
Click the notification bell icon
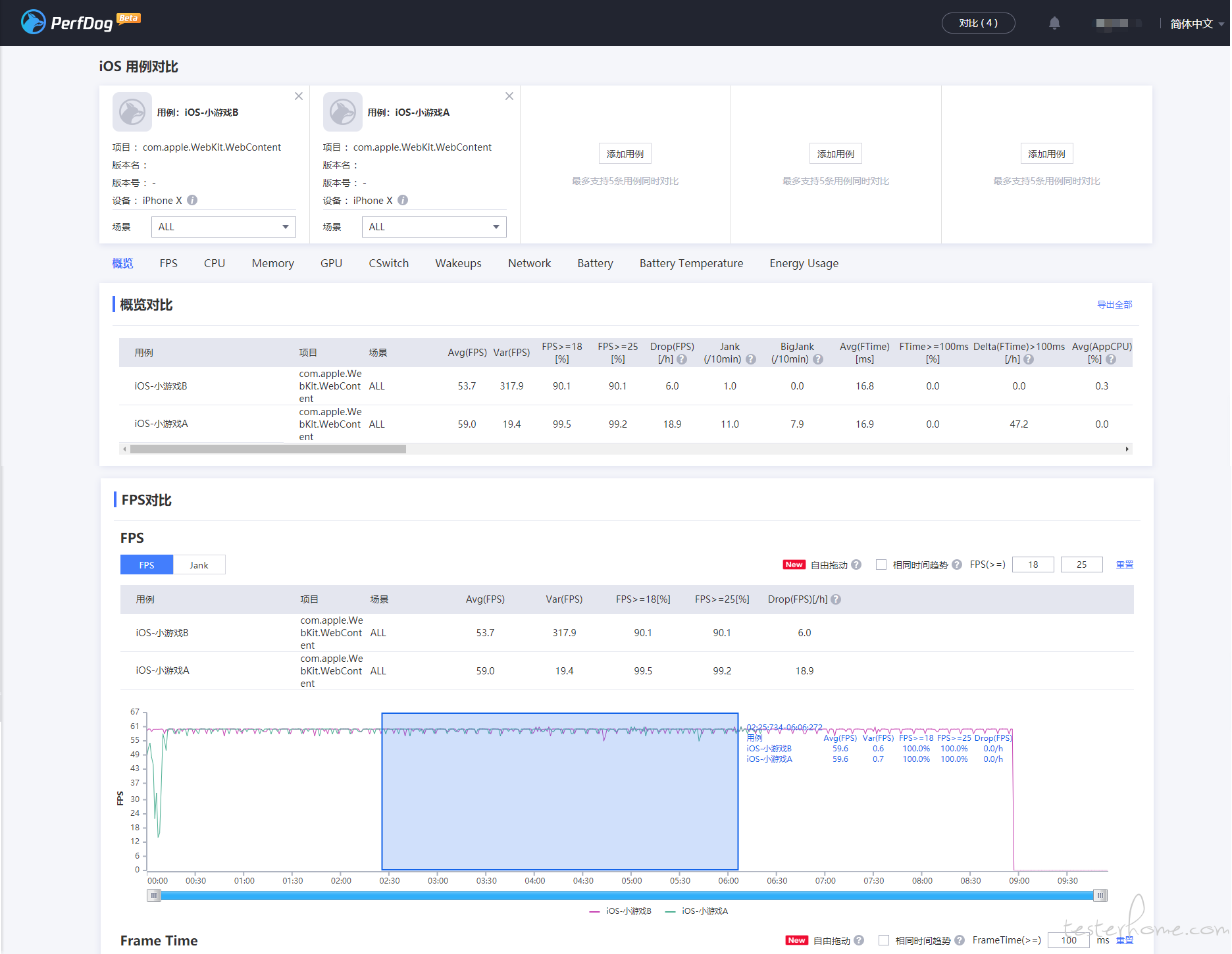coord(1054,23)
